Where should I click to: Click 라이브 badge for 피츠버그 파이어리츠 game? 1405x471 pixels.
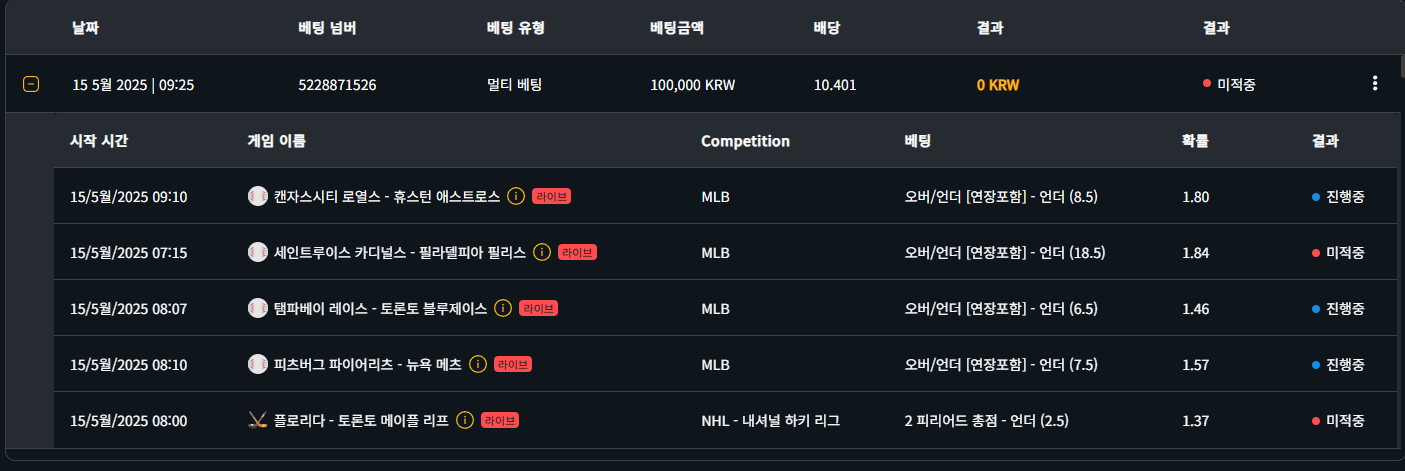(x=513, y=364)
